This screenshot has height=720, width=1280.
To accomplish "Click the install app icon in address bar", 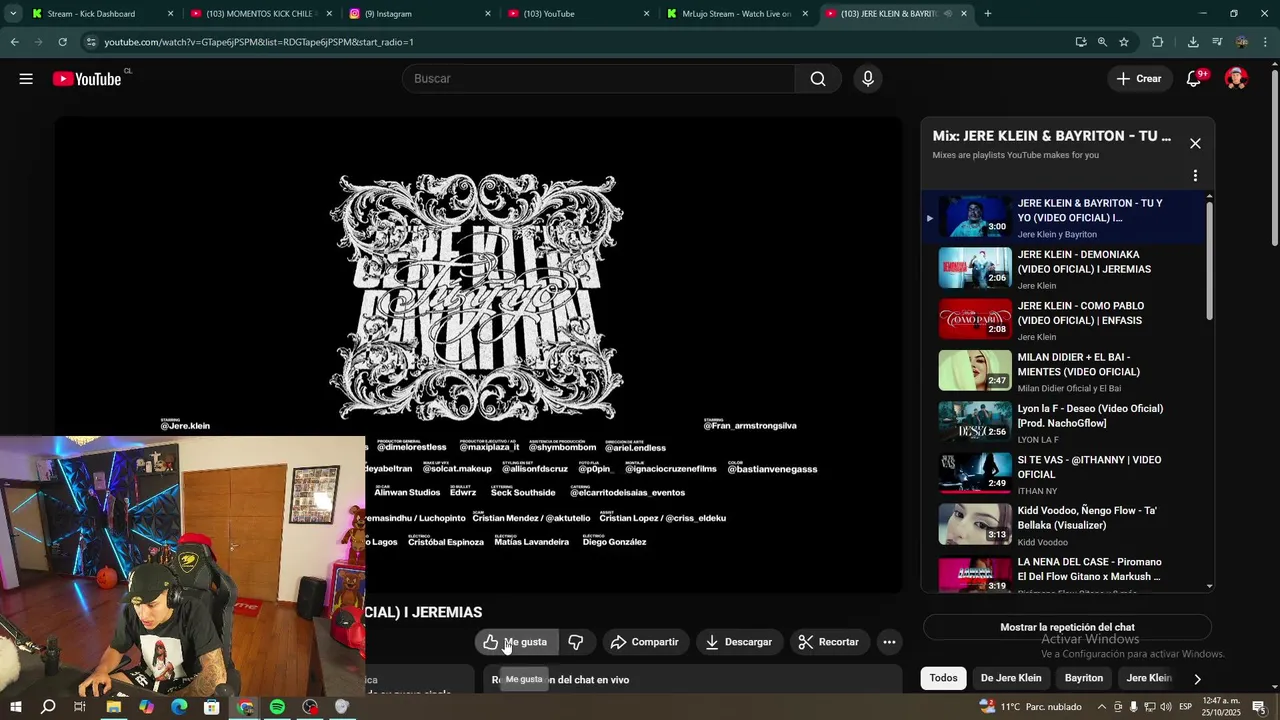I will 1081,42.
